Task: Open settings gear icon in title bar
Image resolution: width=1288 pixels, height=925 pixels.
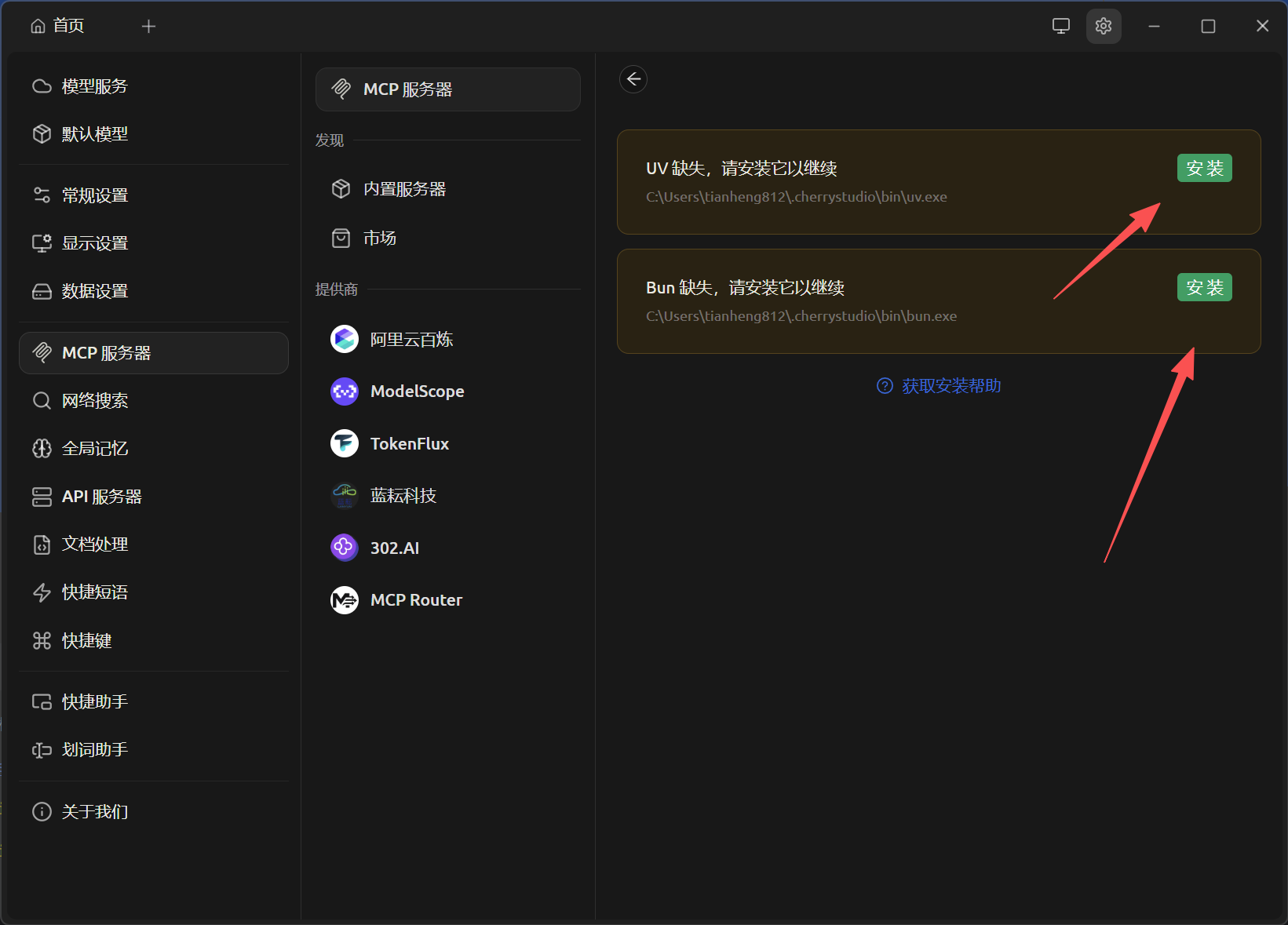Action: point(1104,26)
